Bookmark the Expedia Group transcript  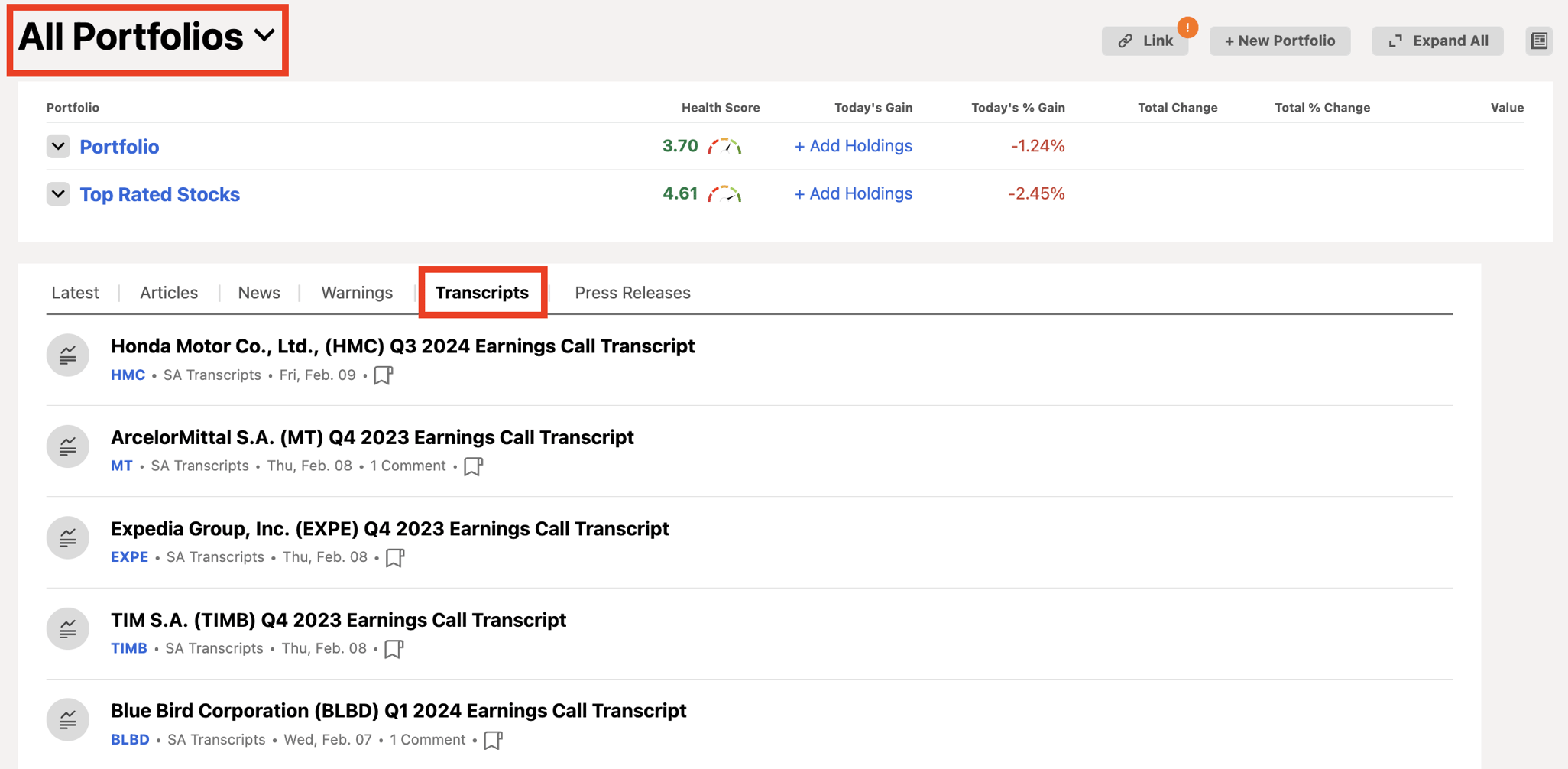[x=395, y=558]
